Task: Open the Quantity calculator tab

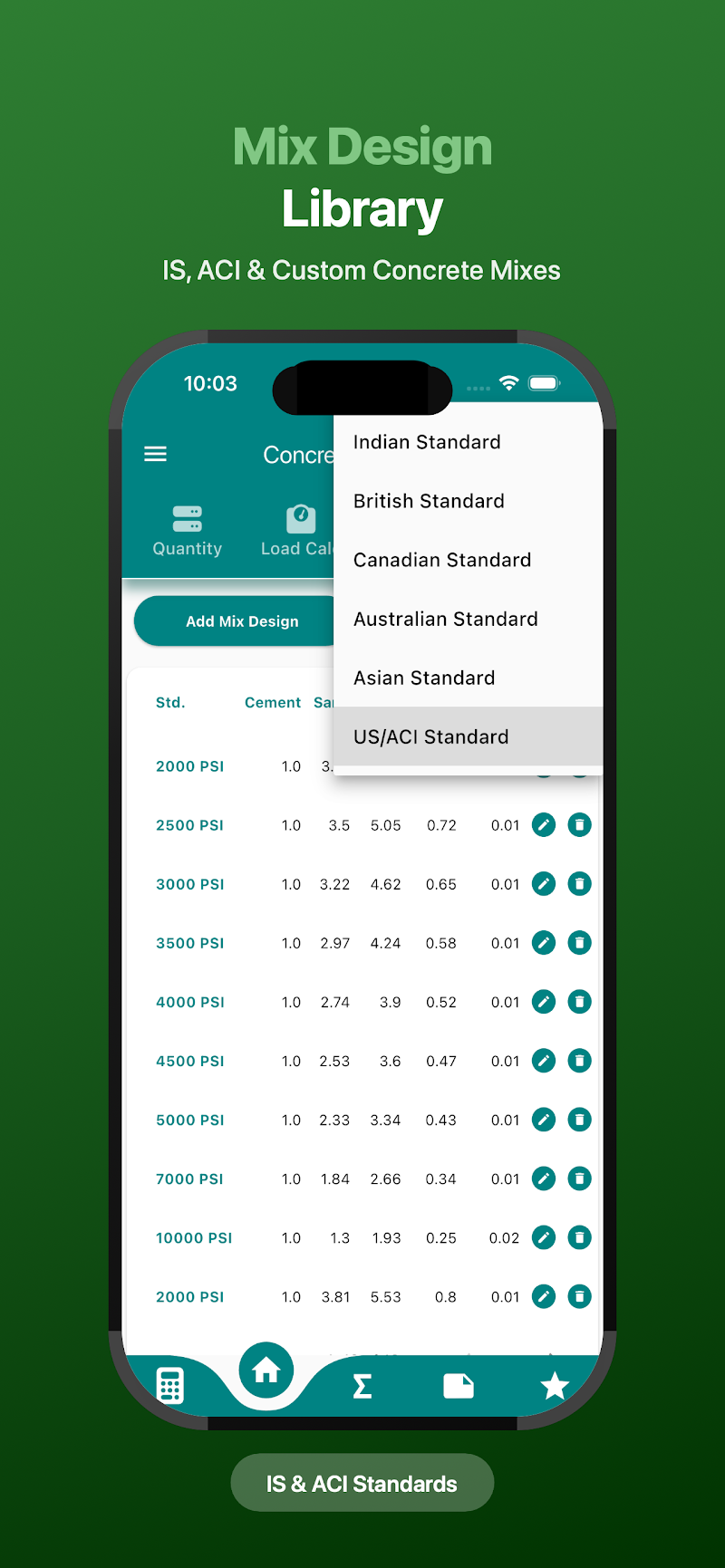Action: pyautogui.click(x=188, y=531)
